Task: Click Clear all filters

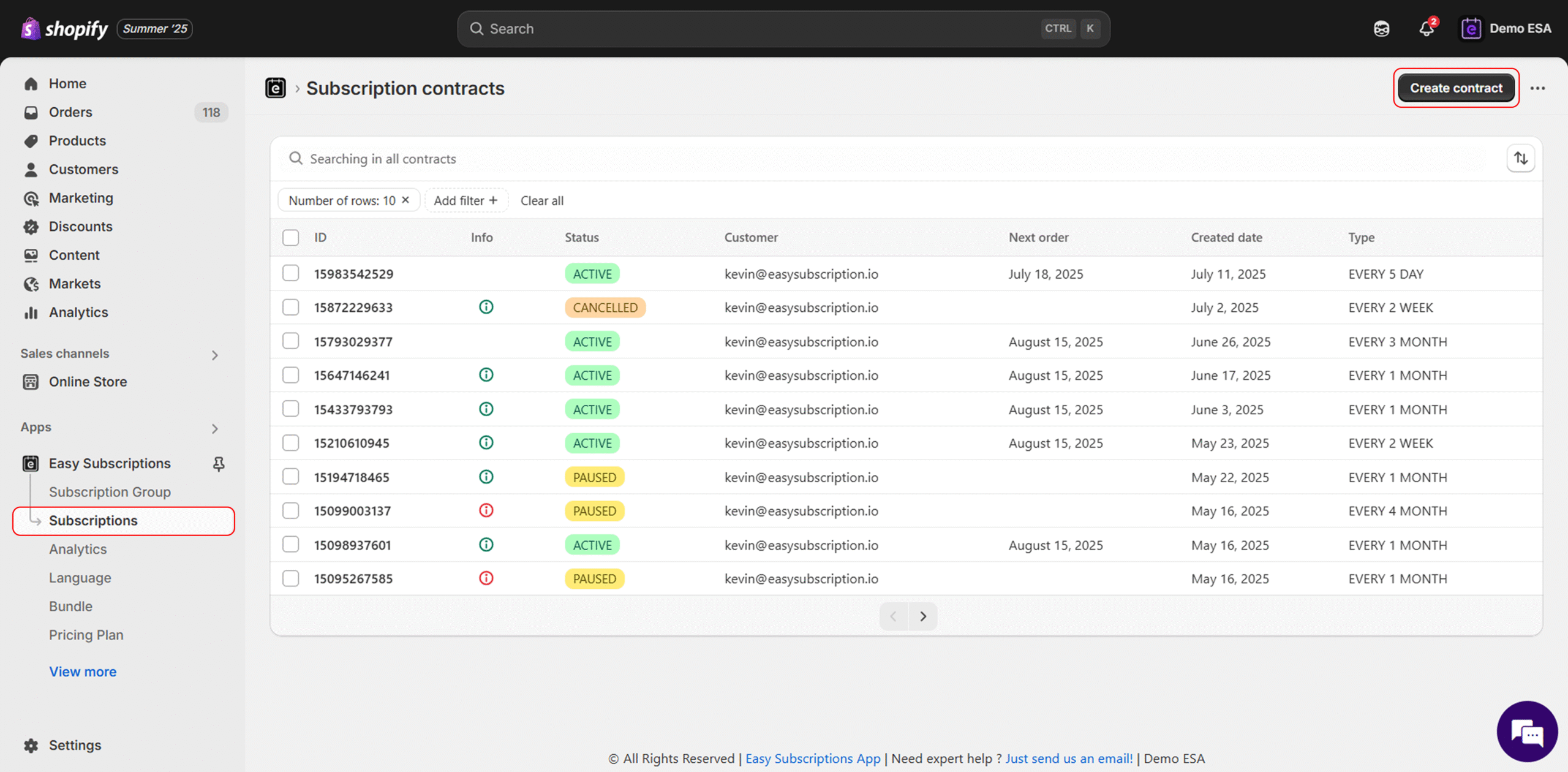Action: 542,200
